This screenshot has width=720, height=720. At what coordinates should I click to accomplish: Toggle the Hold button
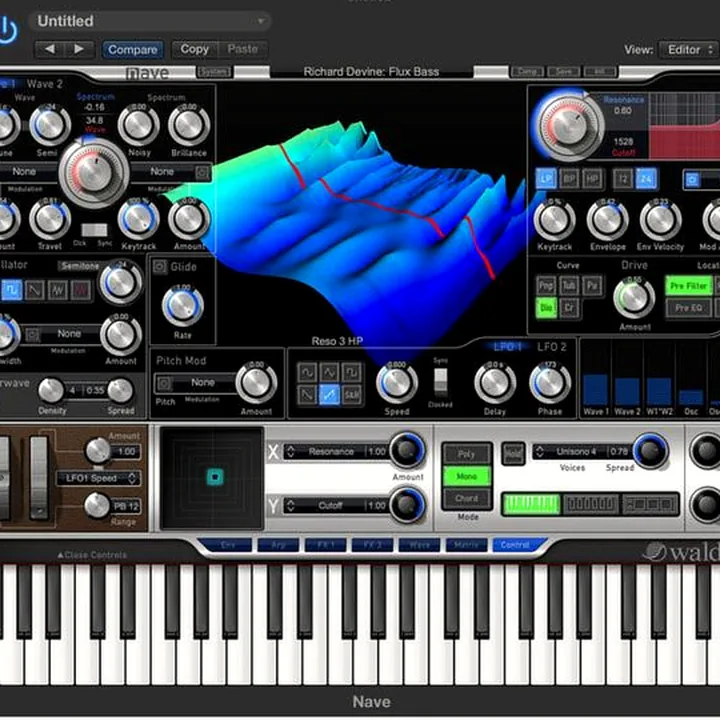(512, 454)
